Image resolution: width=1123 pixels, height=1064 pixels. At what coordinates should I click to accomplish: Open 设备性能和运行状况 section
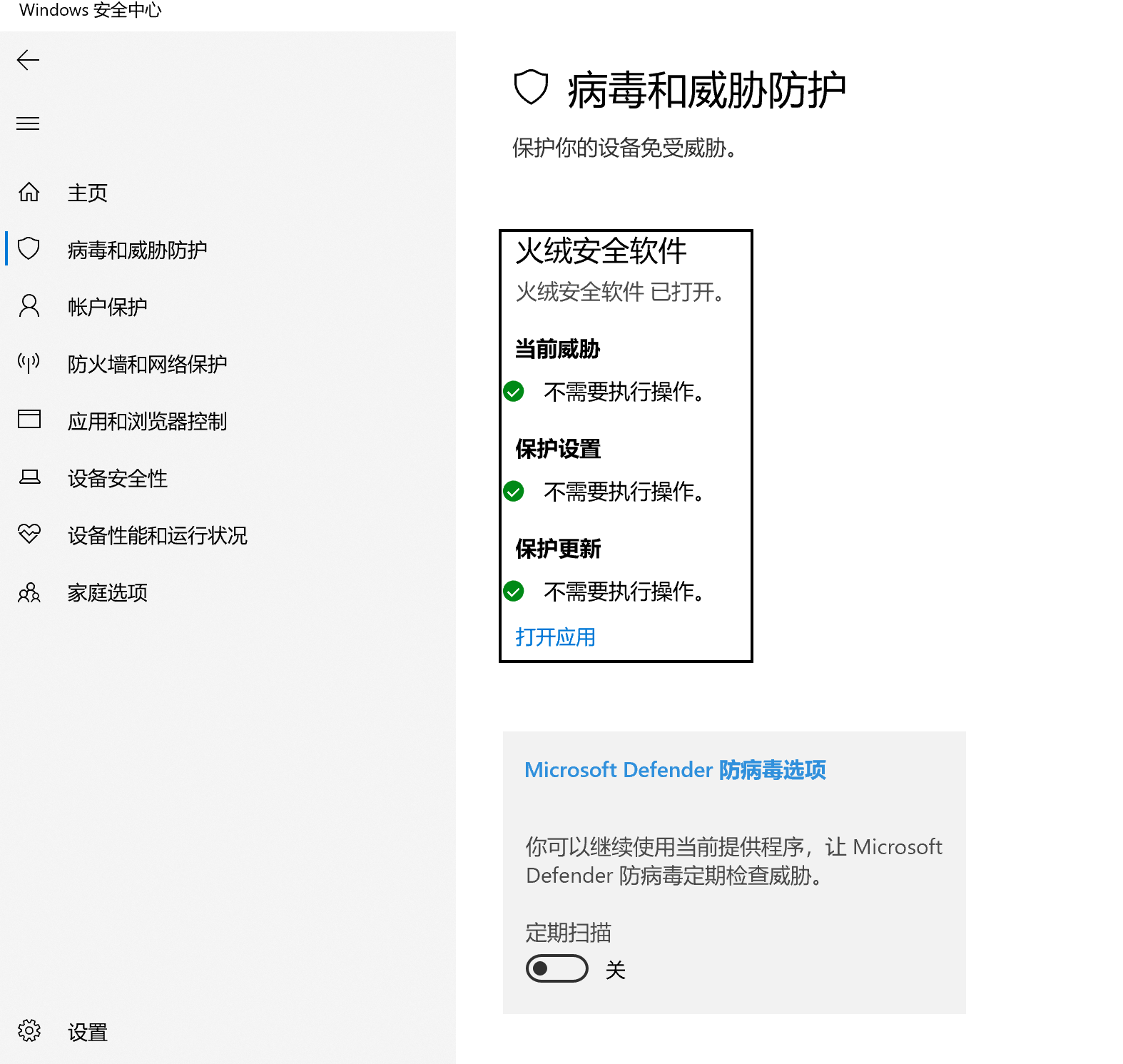[157, 535]
